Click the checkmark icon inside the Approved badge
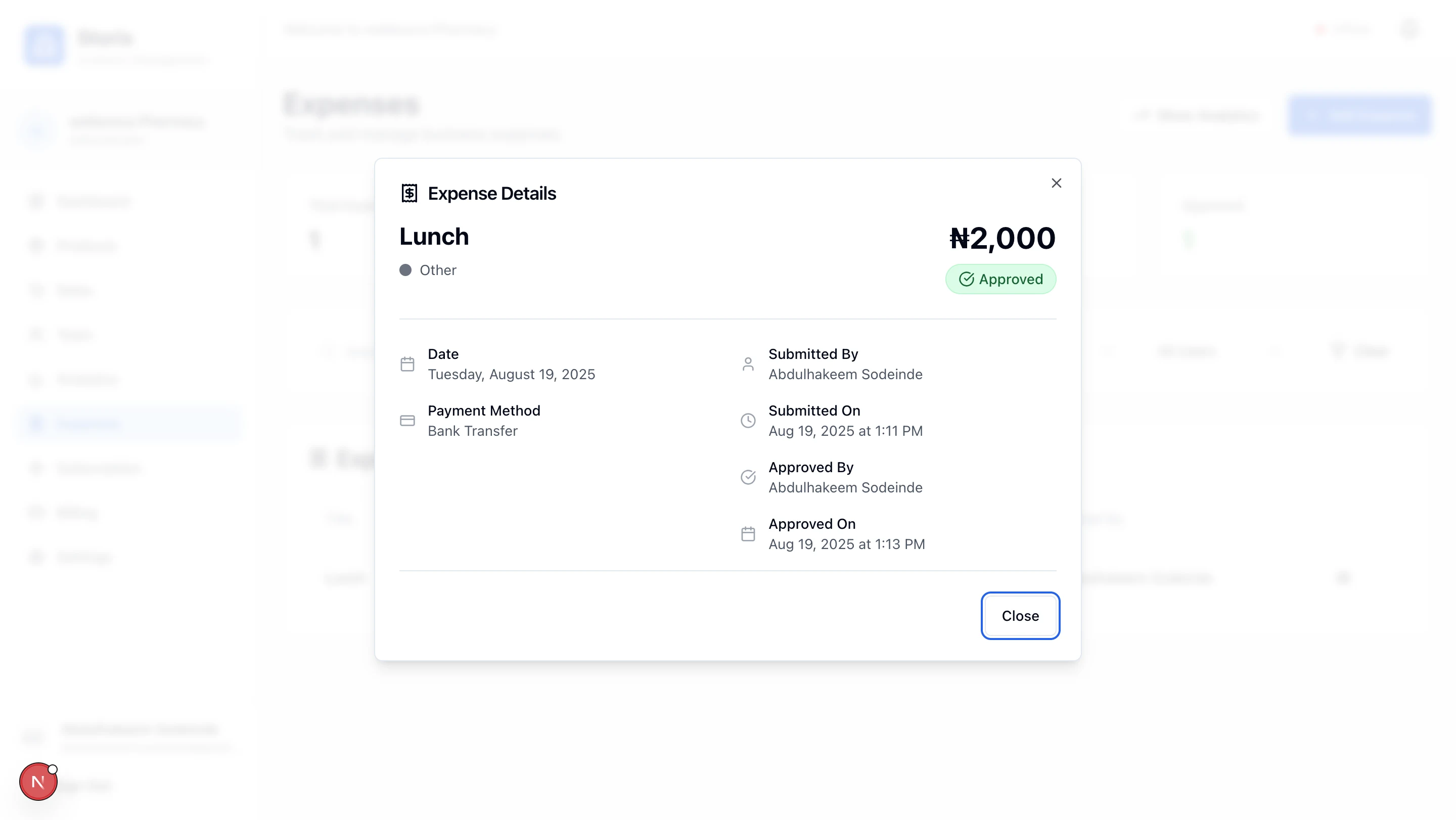 pos(967,279)
